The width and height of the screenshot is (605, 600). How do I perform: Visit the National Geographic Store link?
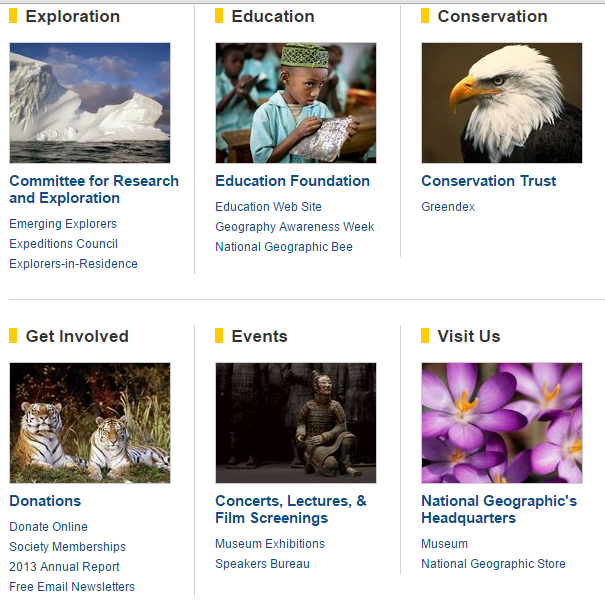[x=493, y=564]
